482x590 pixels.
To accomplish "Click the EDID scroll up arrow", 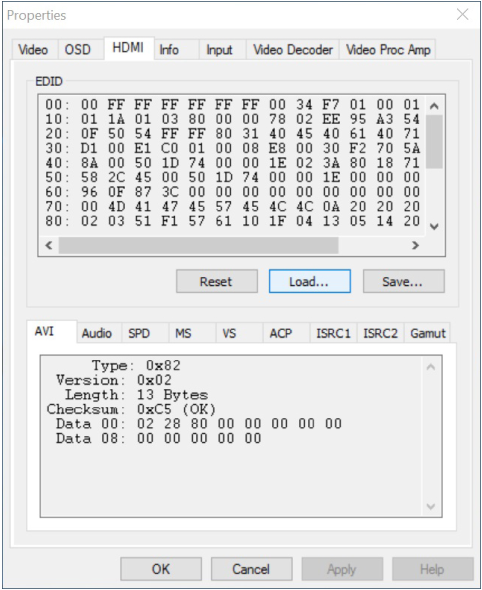I will [434, 106].
